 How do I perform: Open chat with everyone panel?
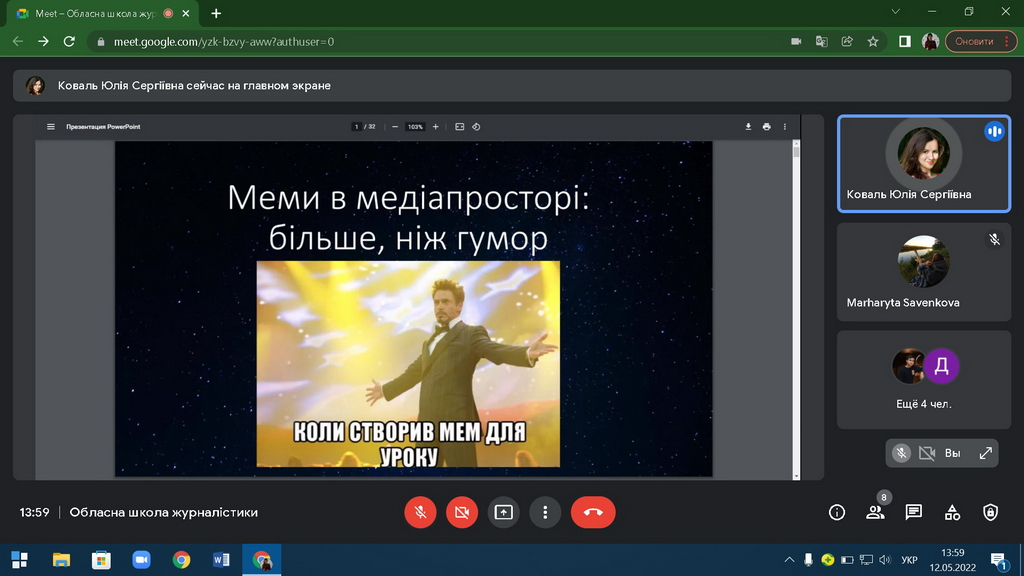click(x=914, y=513)
